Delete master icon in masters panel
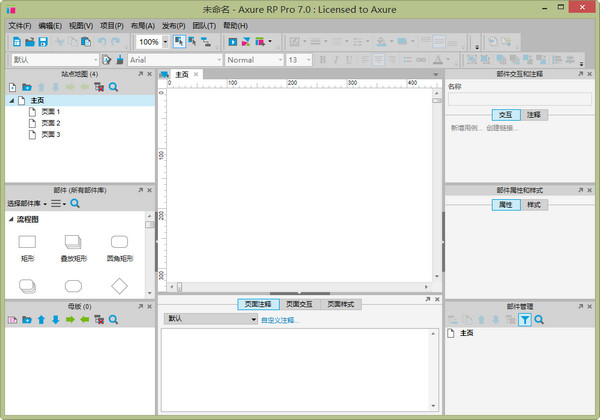The image size is (600, 420). pyautogui.click(x=99, y=320)
